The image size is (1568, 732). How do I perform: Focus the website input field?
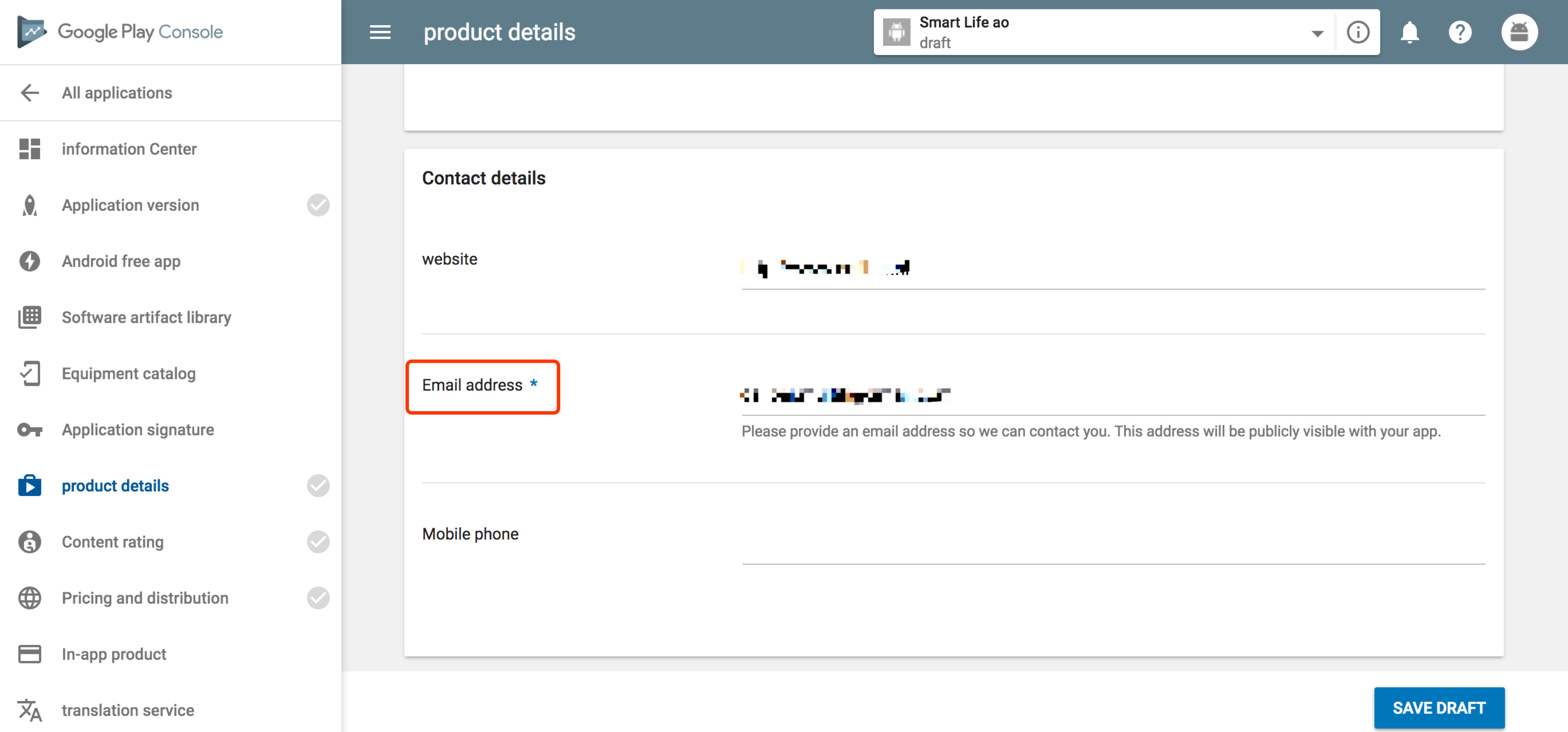(x=1113, y=268)
